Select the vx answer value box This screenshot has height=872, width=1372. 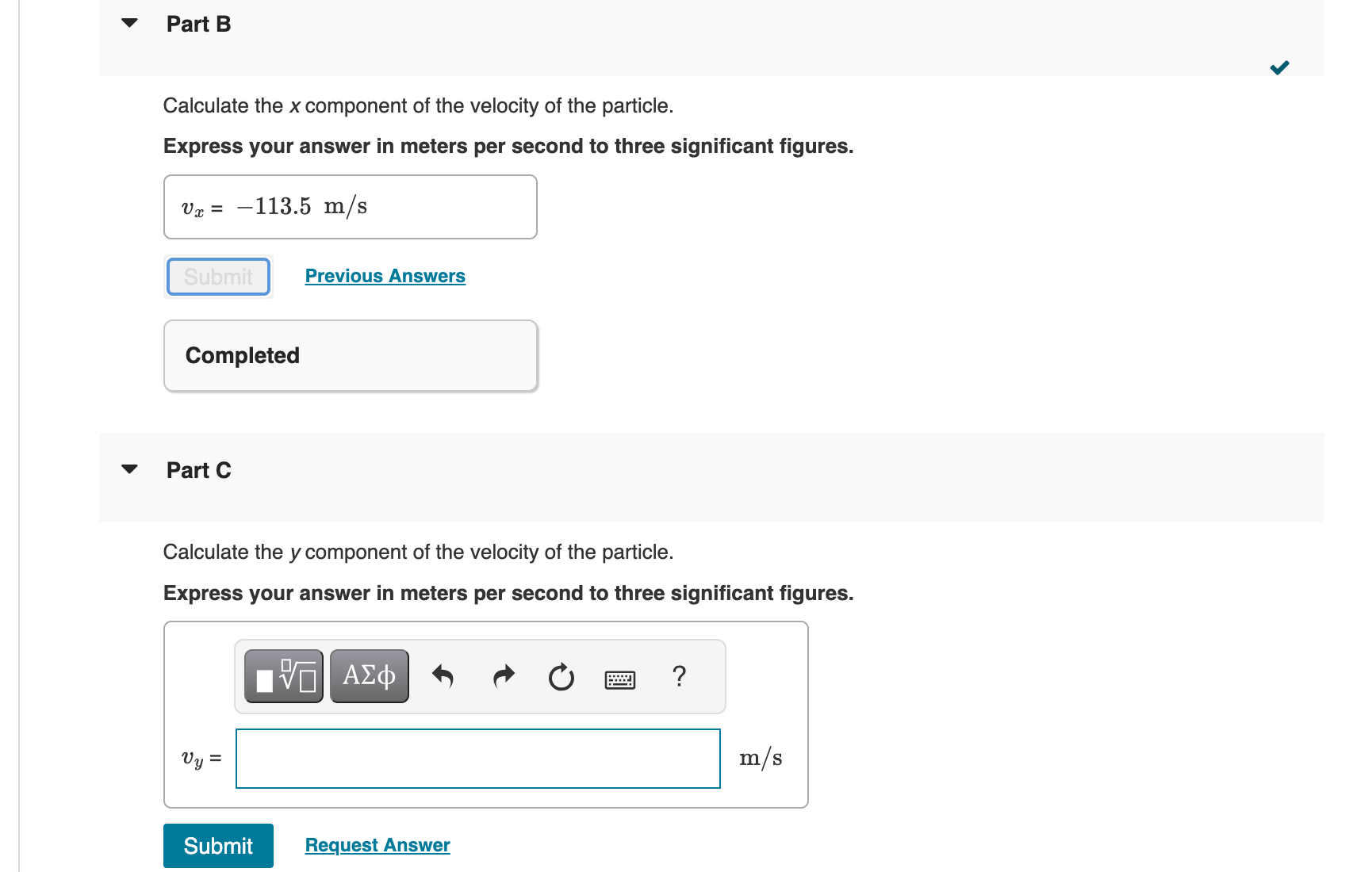click(x=350, y=206)
